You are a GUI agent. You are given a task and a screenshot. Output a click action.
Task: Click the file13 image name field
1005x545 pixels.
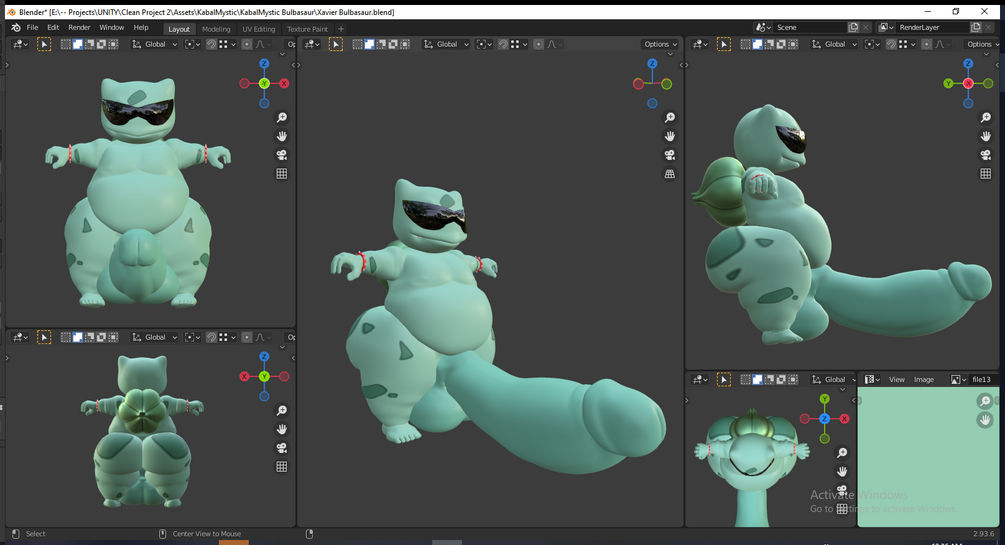984,380
